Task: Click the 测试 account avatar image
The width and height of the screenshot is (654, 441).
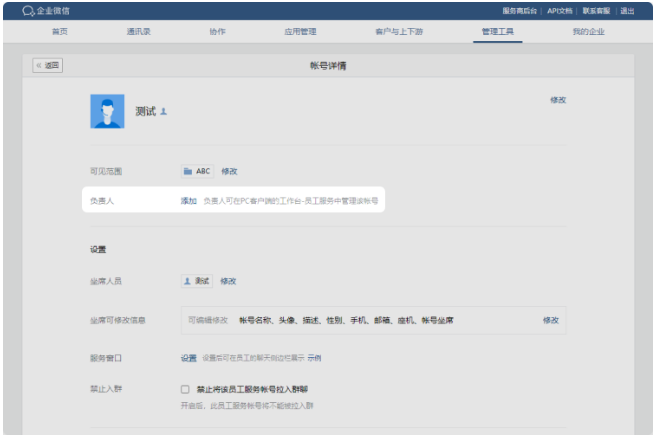Action: 107,111
